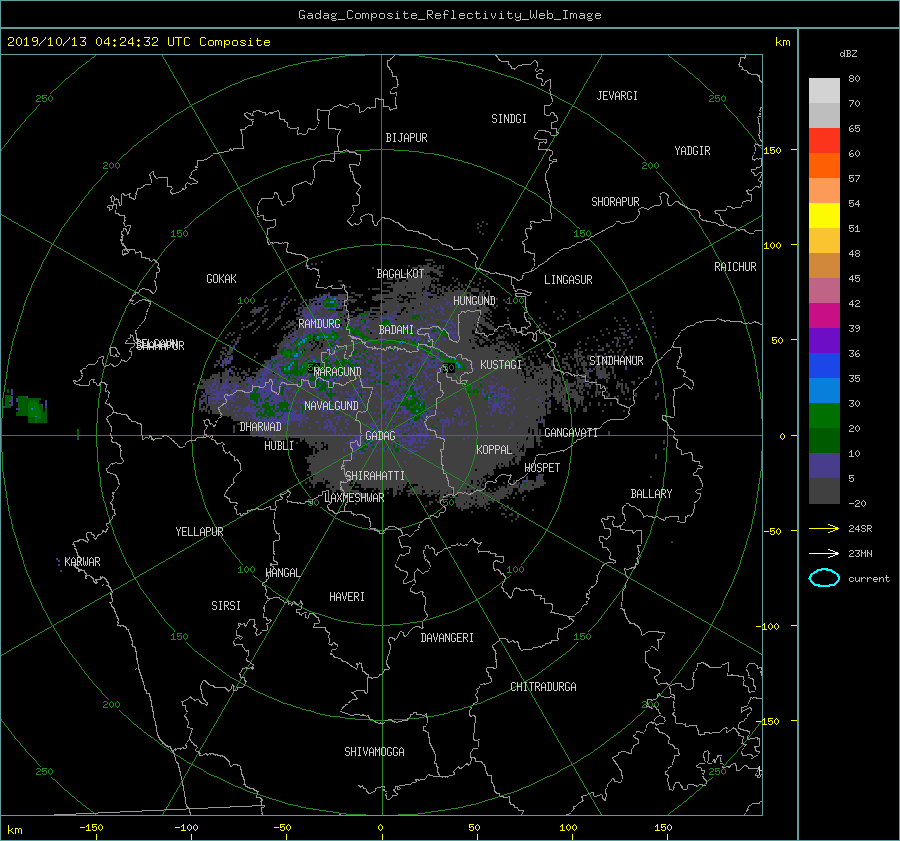The height and width of the screenshot is (841, 900).
Task: Click the HUBLI city label
Action: coord(279,445)
